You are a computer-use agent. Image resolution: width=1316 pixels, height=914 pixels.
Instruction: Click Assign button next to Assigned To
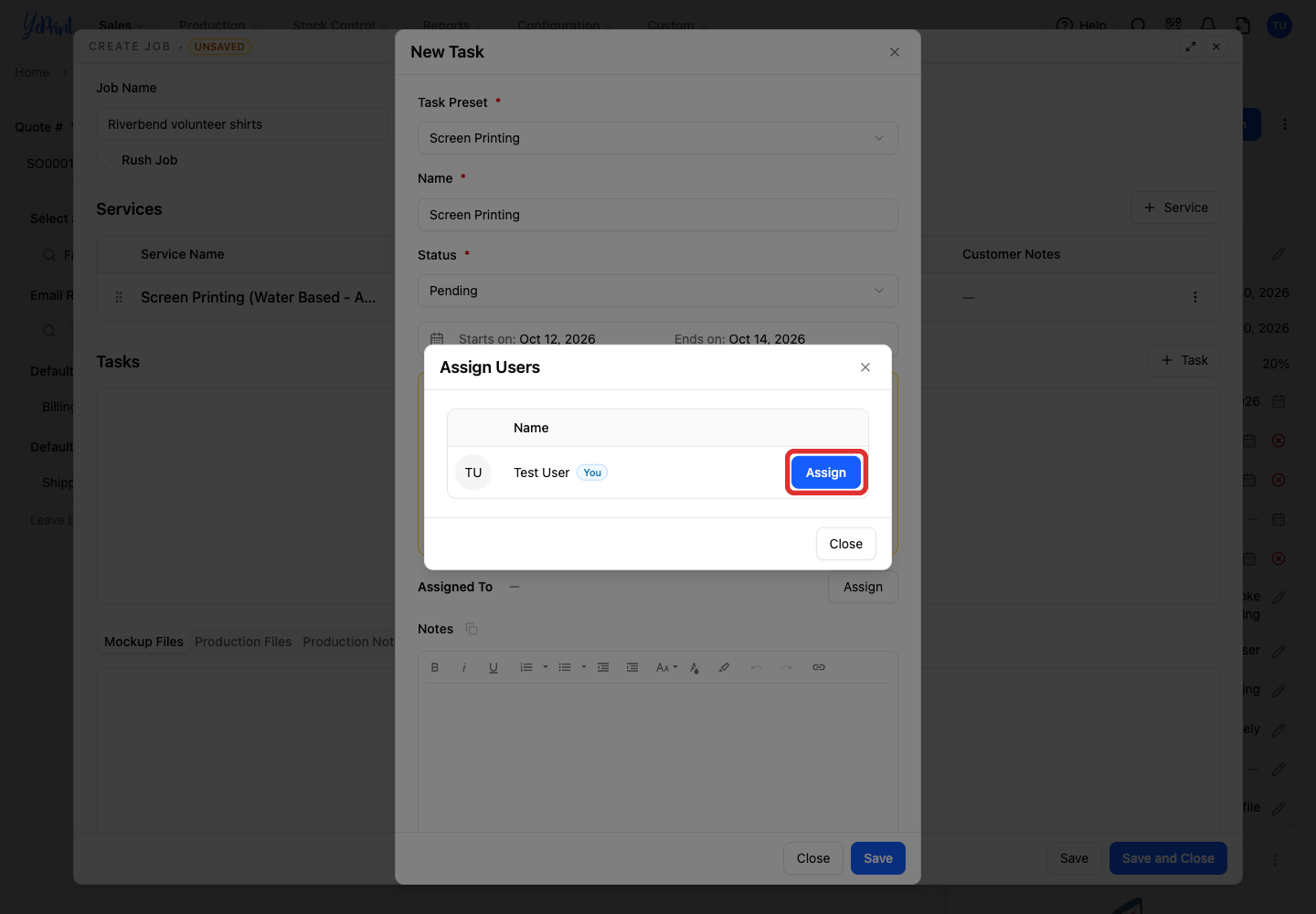(863, 587)
